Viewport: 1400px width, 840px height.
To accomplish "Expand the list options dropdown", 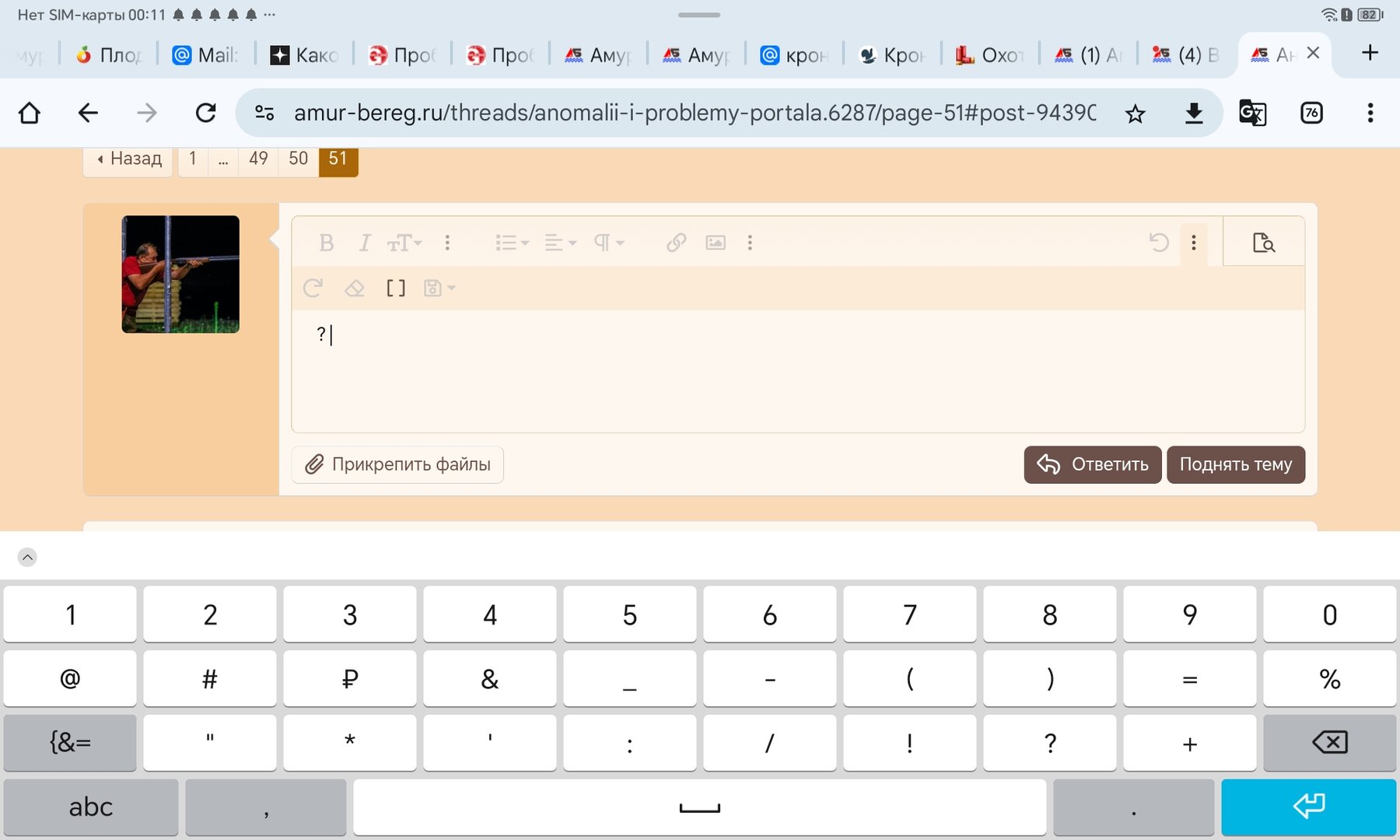I will coord(512,243).
